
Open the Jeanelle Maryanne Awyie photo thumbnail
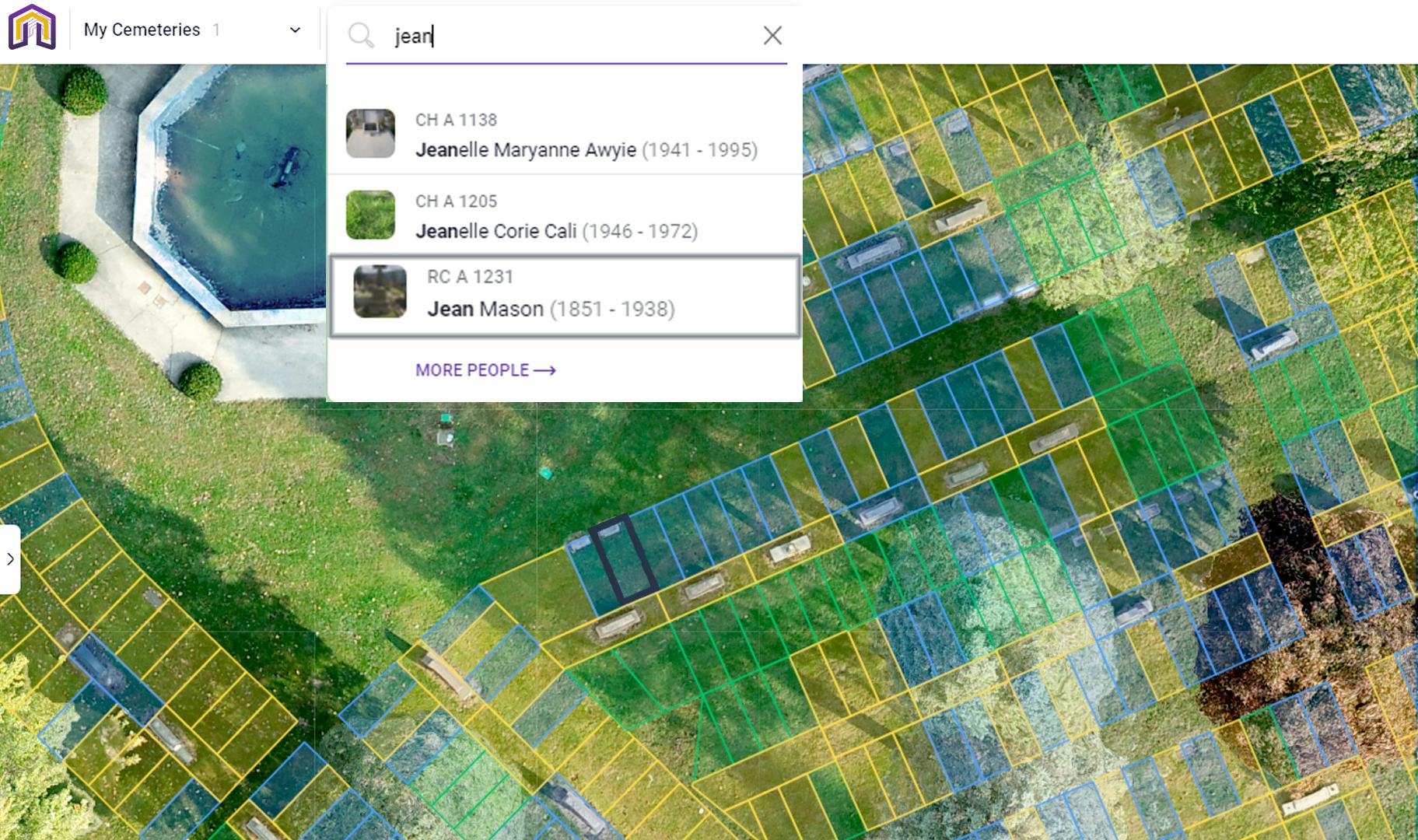(370, 134)
